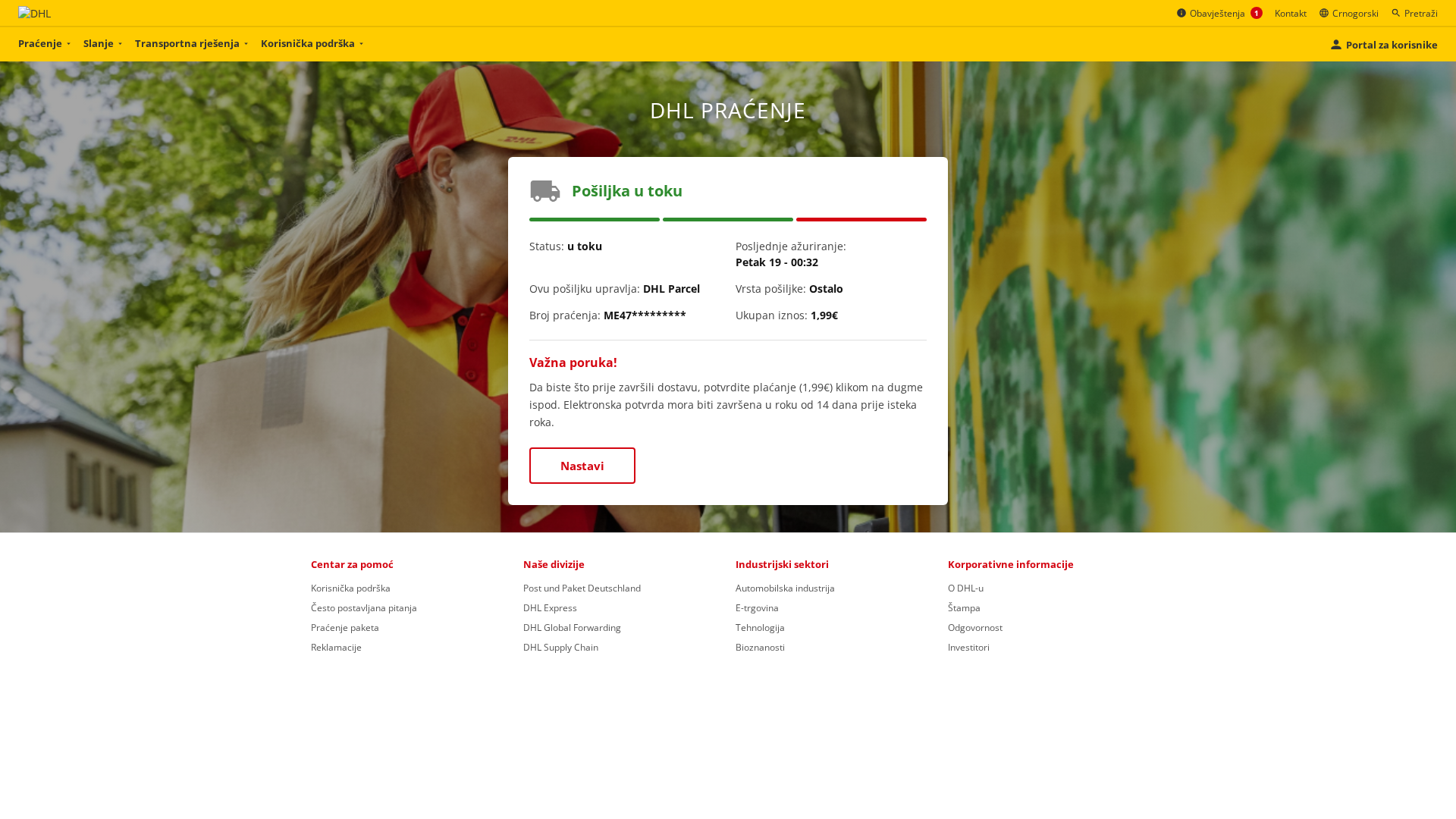Click the Ostalo shipment type value

click(x=826, y=289)
